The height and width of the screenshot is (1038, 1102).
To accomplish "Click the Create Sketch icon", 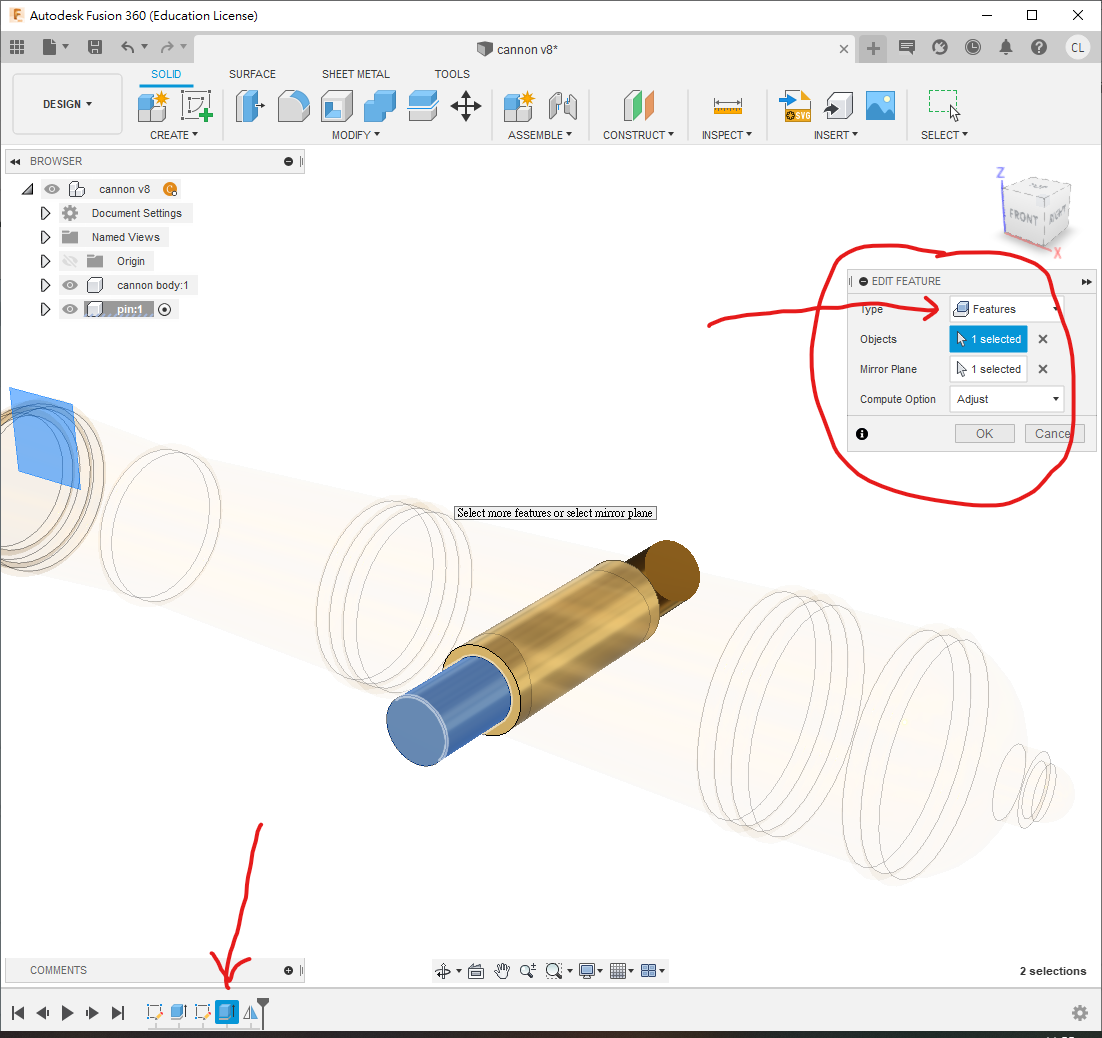I will [196, 106].
